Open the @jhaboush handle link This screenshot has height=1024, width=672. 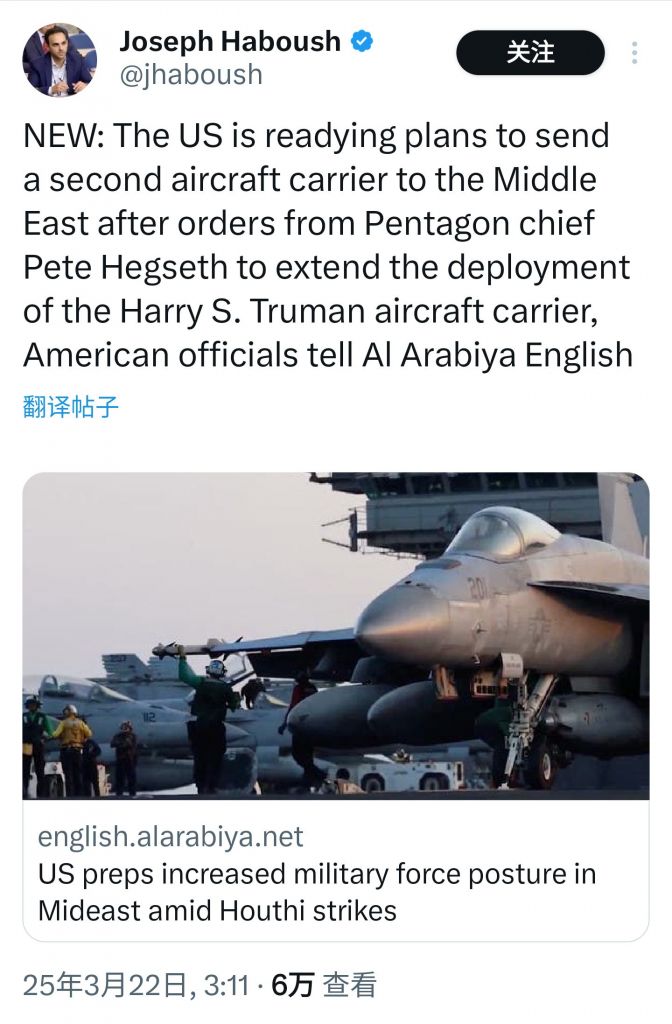[191, 74]
